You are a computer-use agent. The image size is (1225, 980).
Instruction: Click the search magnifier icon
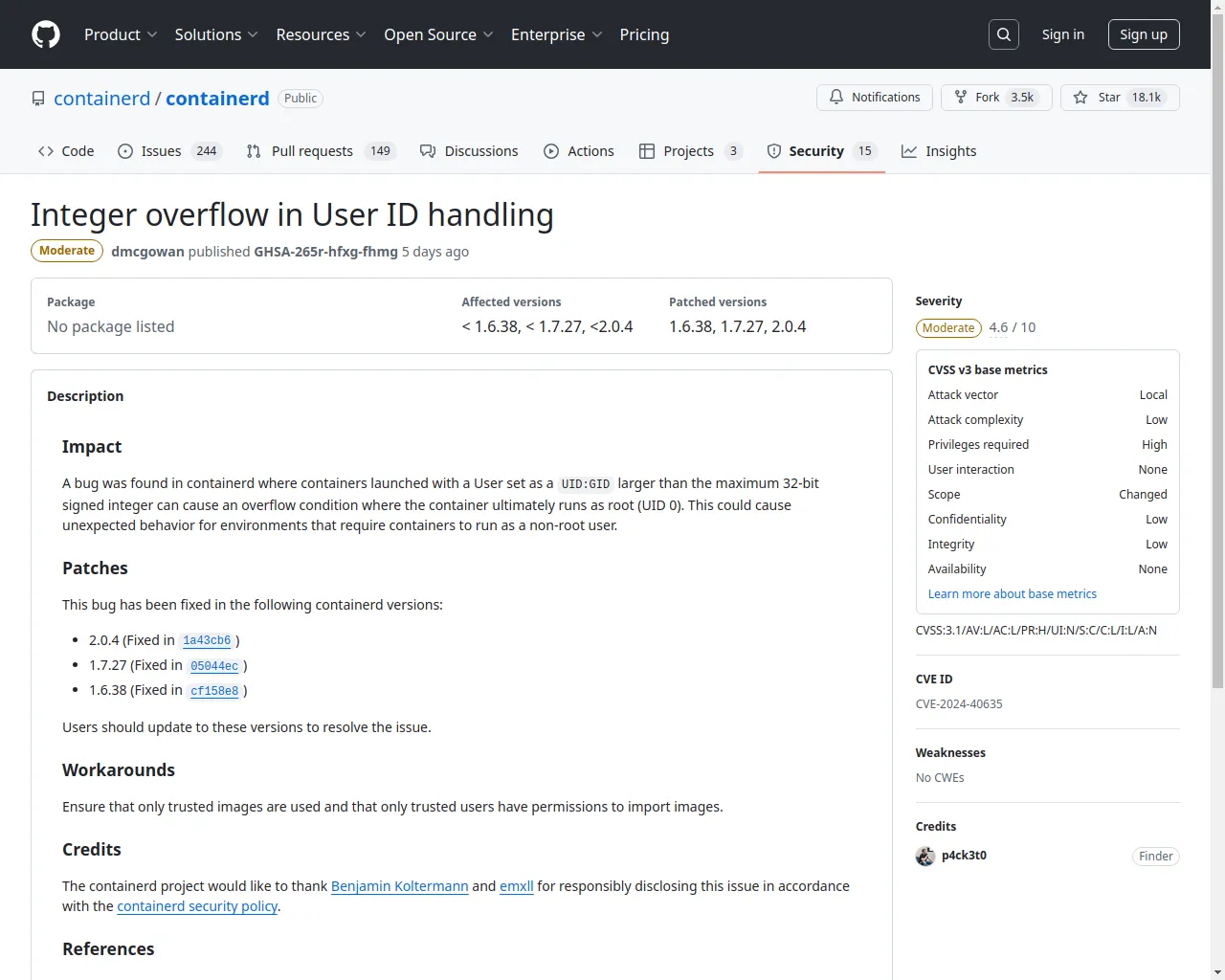pos(1004,34)
